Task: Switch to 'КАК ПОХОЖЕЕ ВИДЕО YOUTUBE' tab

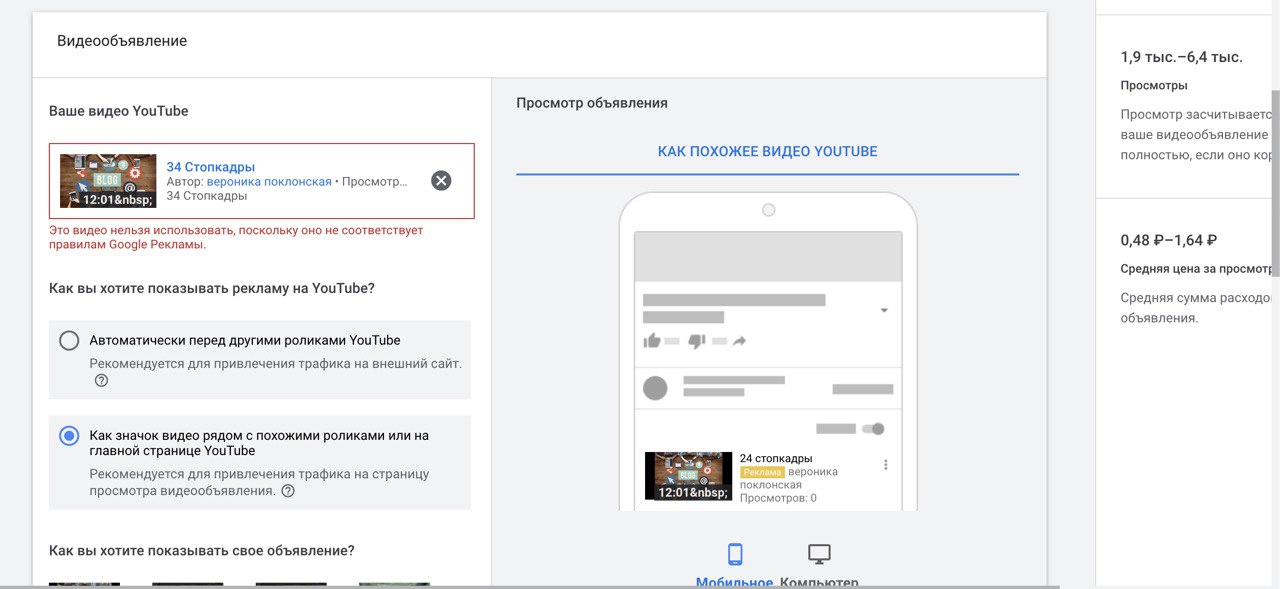Action: click(x=767, y=152)
